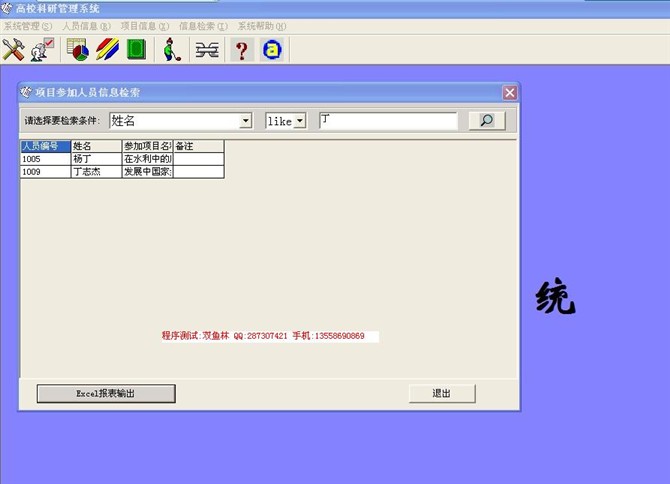
Task: Select the 人员编号 column header
Action: tap(45, 146)
